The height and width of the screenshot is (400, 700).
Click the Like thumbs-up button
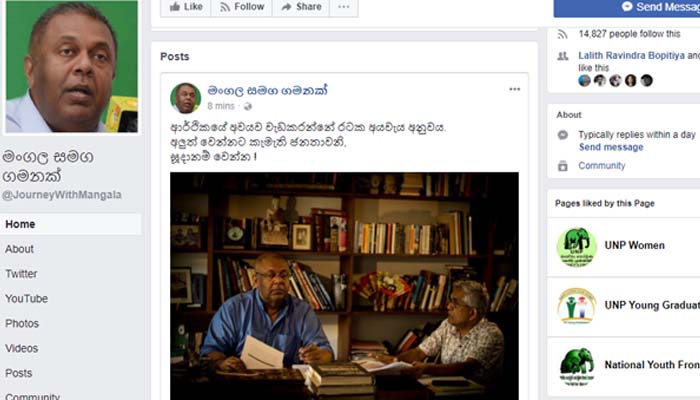coord(186,7)
